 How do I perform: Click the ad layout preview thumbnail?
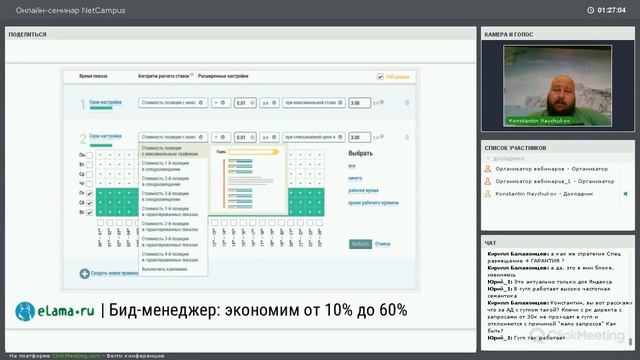pyautogui.click(x=247, y=180)
